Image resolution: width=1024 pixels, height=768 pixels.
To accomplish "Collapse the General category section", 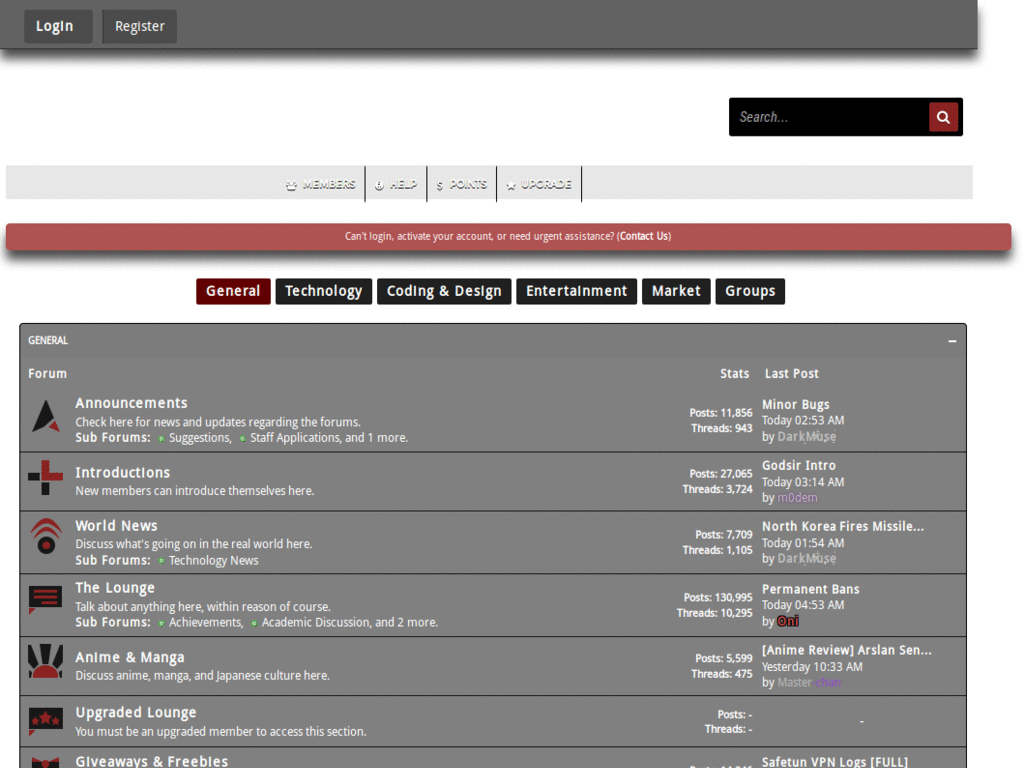I will pyautogui.click(x=952, y=341).
